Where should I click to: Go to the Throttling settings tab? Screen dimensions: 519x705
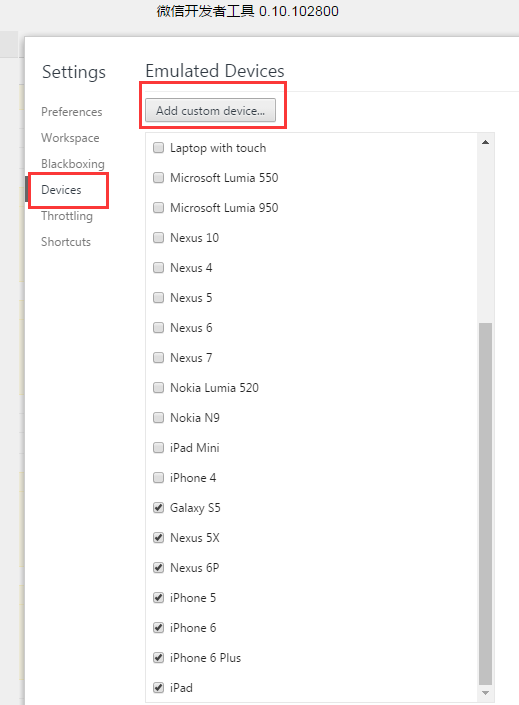click(67, 216)
